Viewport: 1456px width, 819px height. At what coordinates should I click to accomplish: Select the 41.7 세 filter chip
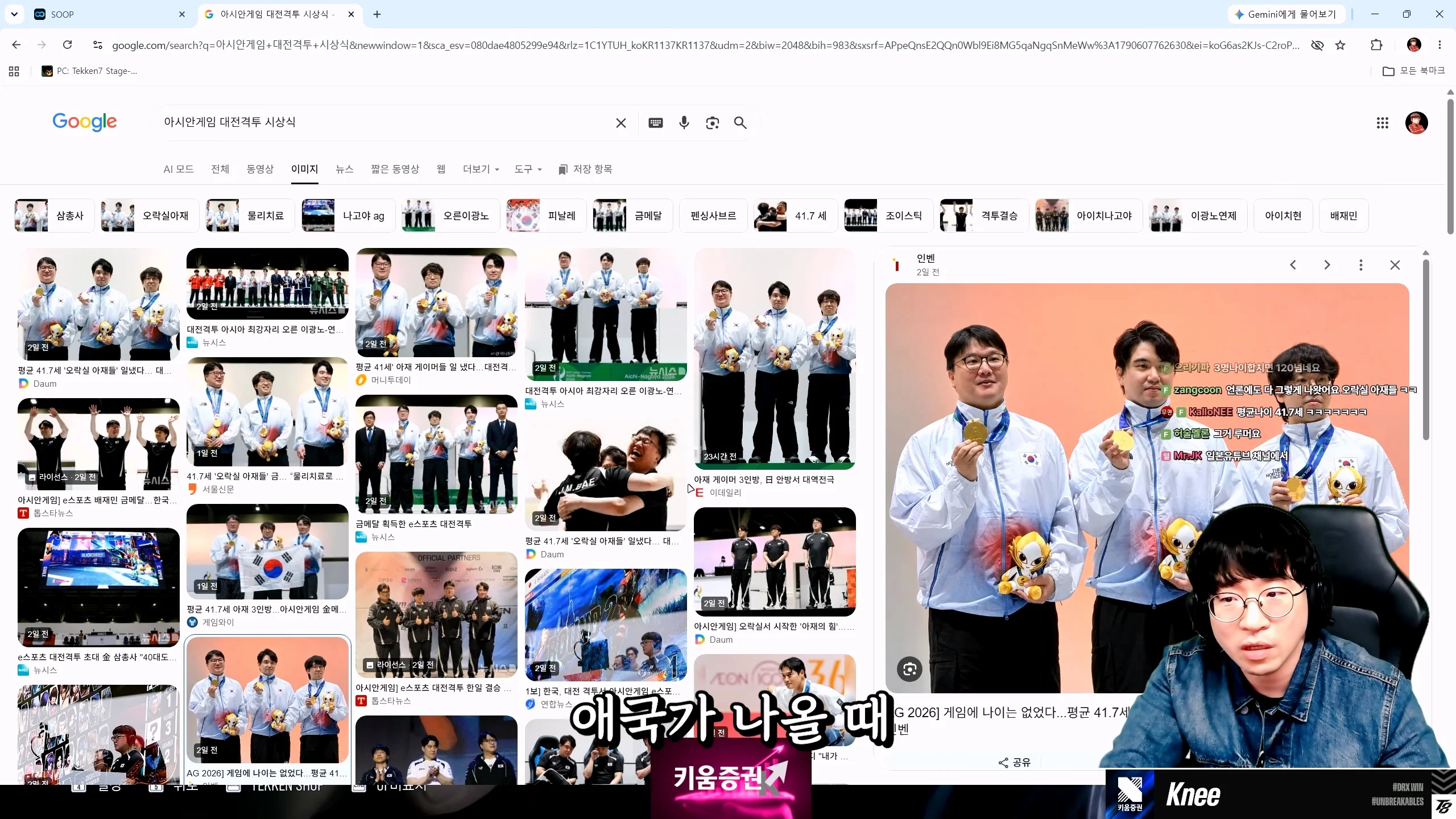[796, 216]
